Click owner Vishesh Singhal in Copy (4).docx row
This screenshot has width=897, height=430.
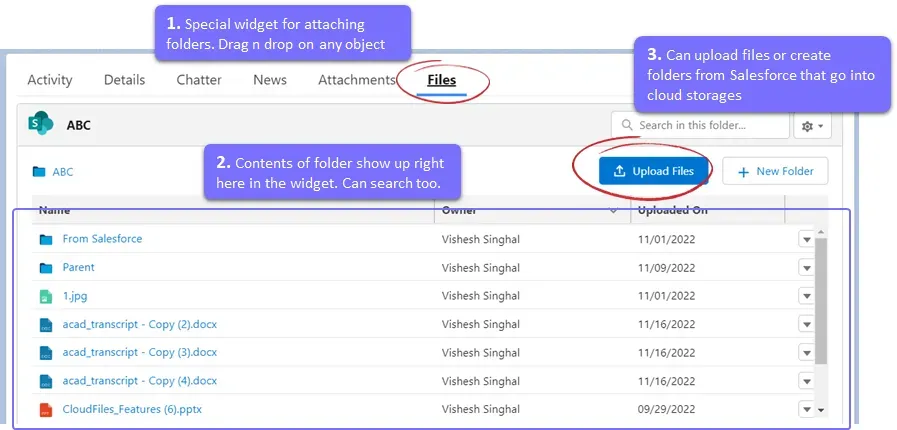(x=481, y=381)
